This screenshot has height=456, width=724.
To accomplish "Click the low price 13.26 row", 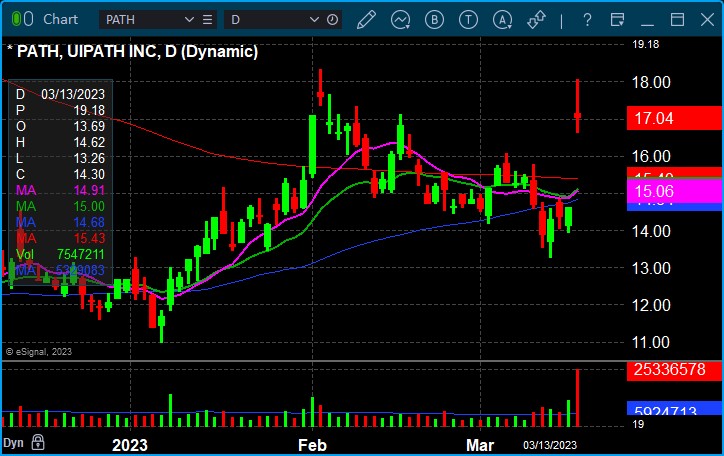I will pyautogui.click(x=60, y=158).
